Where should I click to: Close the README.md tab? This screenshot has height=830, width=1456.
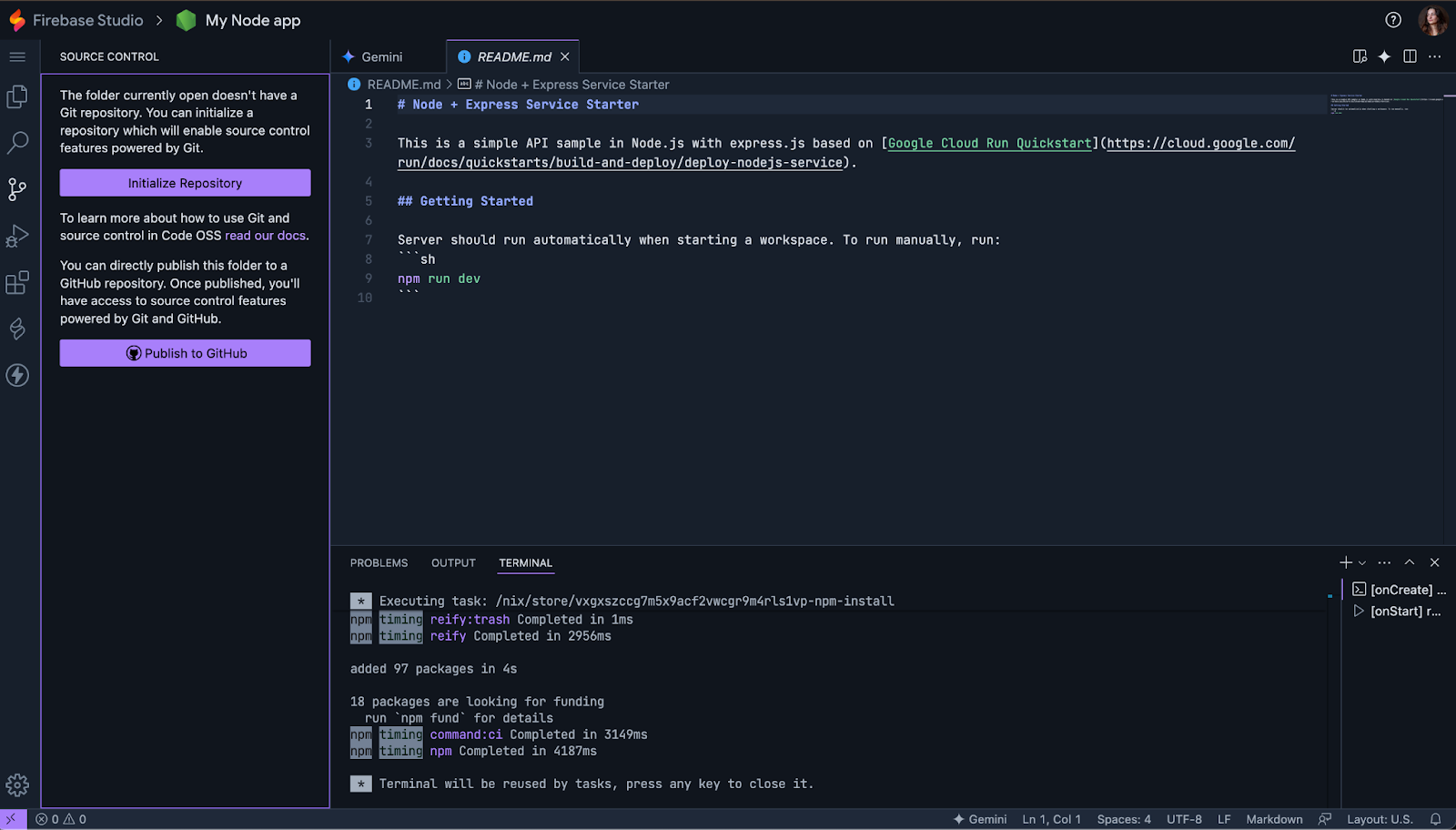(565, 56)
